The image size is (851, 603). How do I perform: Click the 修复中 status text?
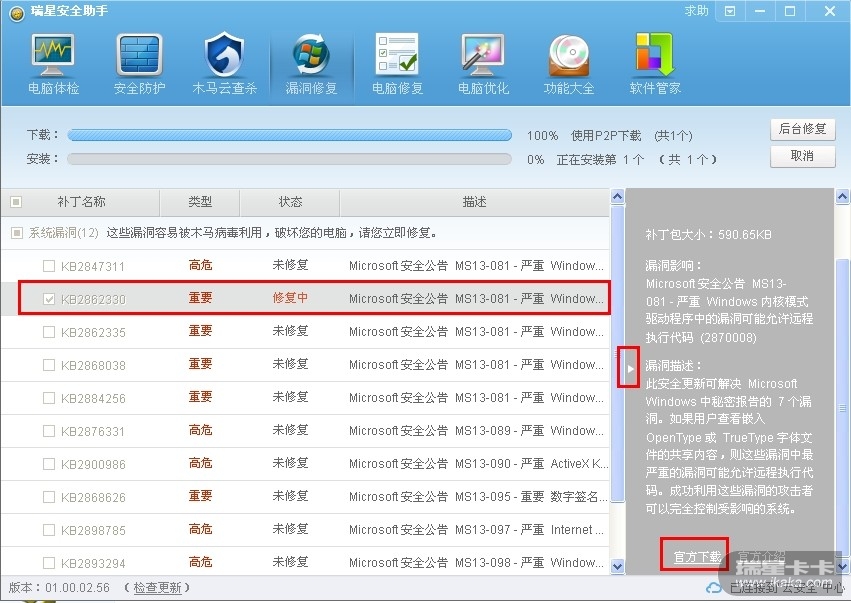coord(290,298)
